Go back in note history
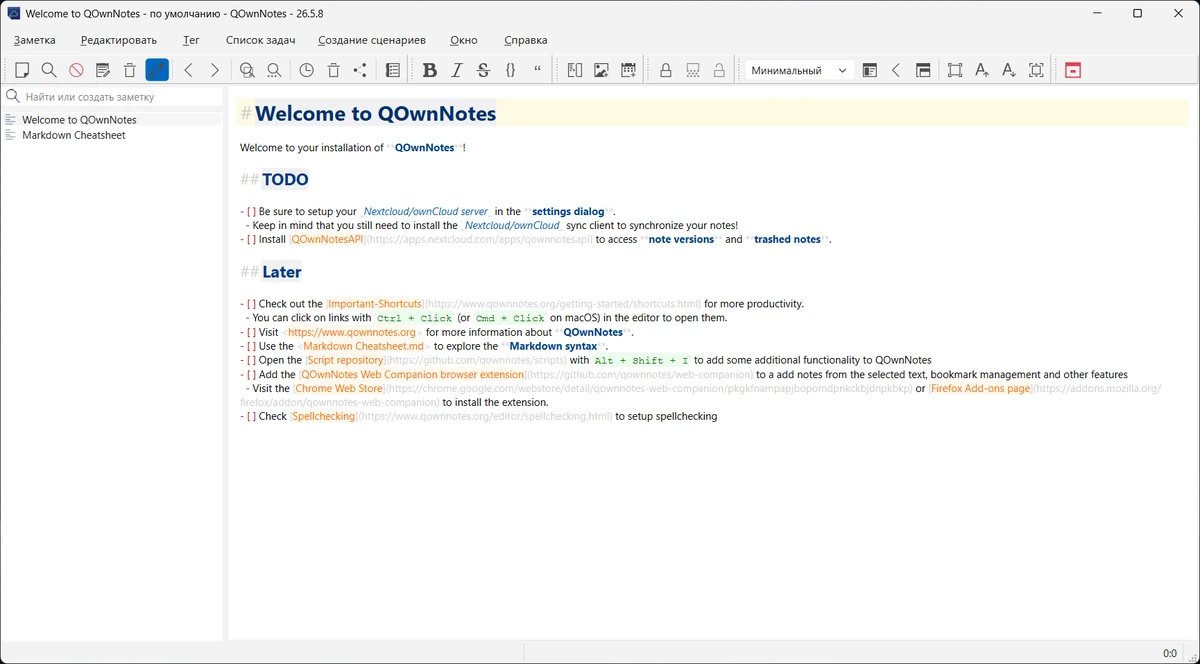Image resolution: width=1200 pixels, height=664 pixels. (x=188, y=70)
